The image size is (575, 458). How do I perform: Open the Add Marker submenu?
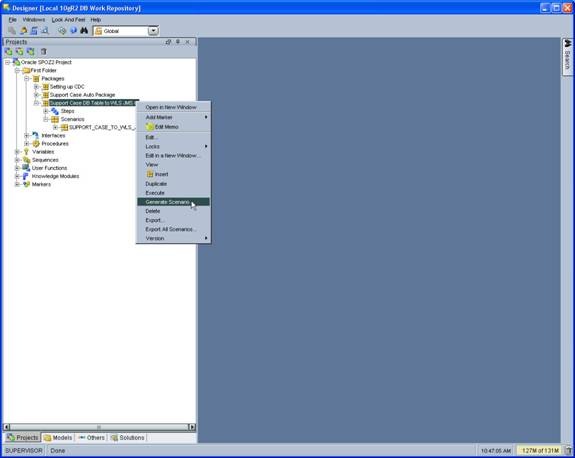[x=173, y=117]
